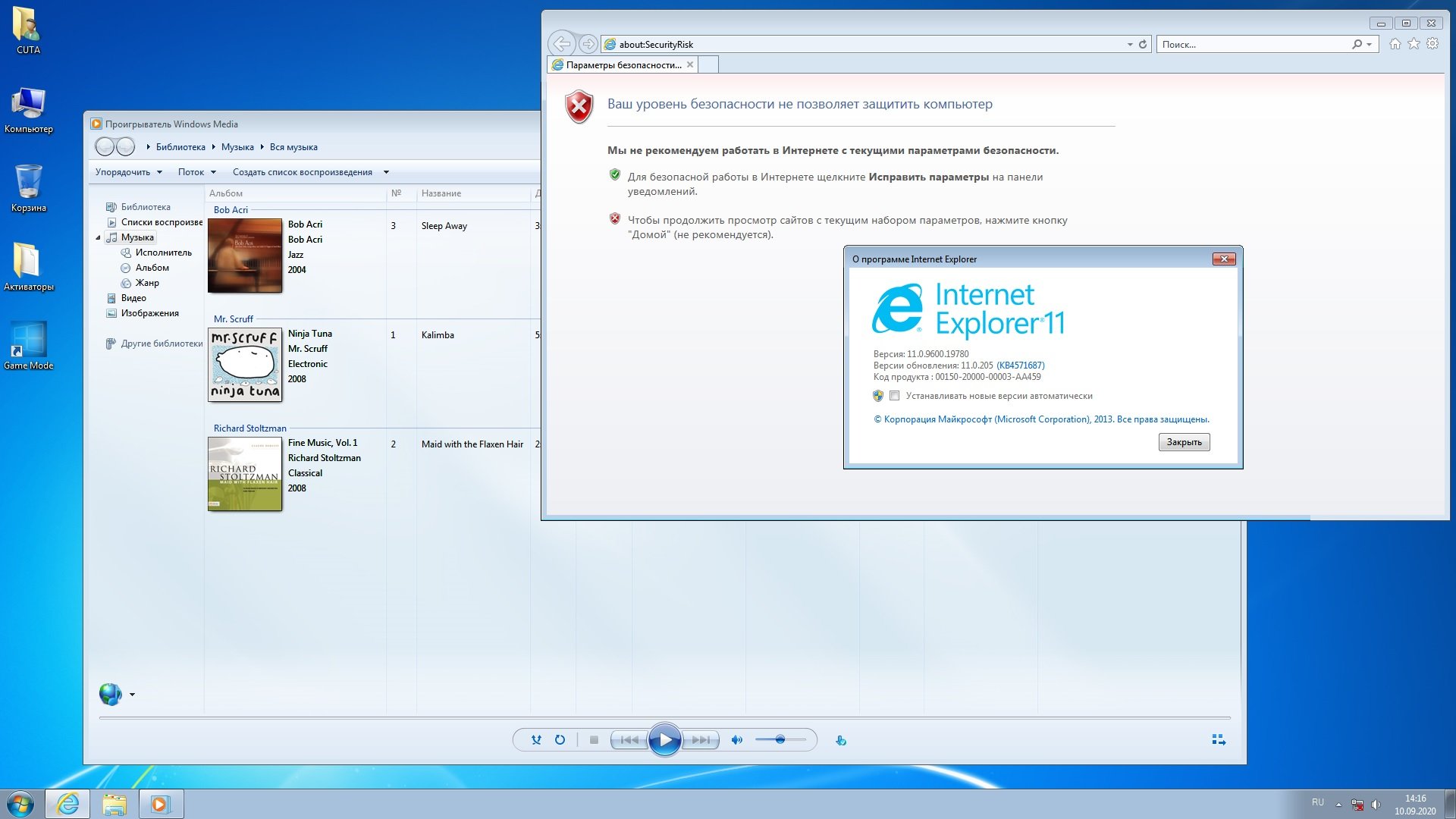Open Другие библиотеки

coord(162,344)
